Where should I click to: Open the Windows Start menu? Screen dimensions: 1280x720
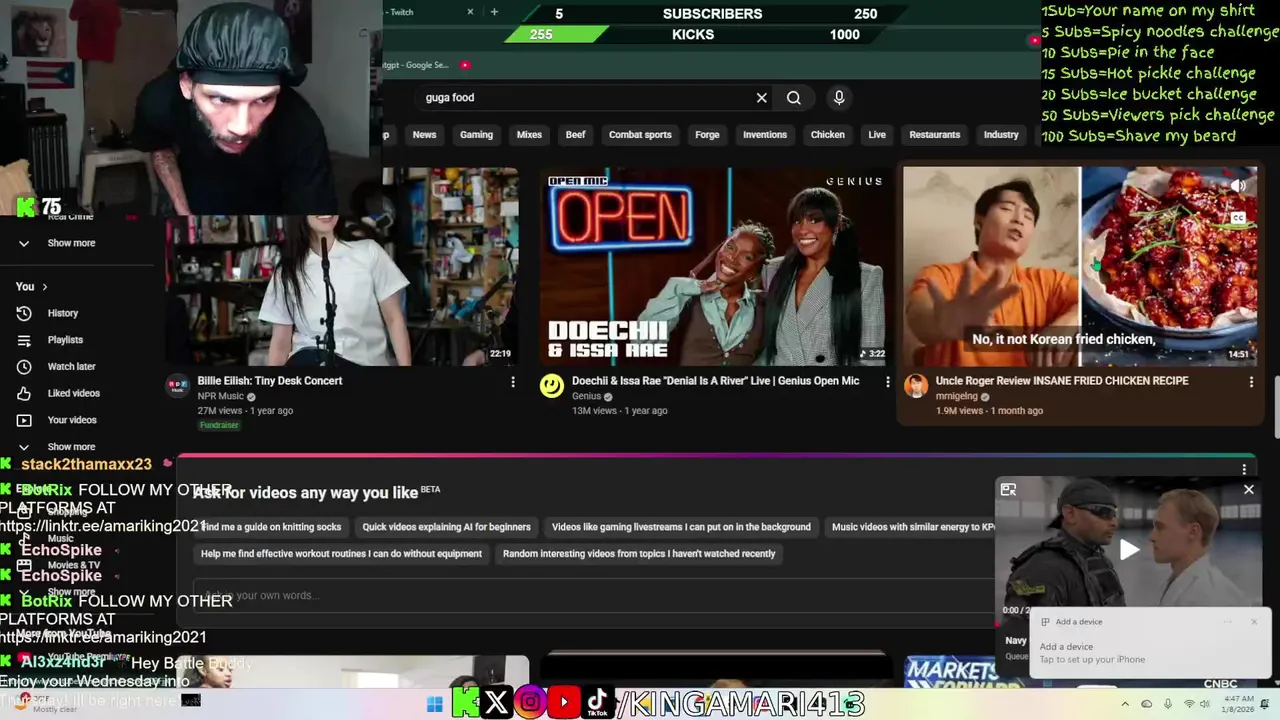[x=434, y=704]
